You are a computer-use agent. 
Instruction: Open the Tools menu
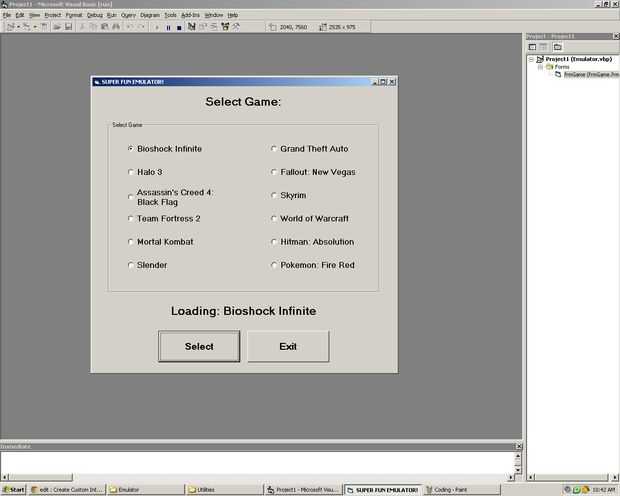point(170,15)
